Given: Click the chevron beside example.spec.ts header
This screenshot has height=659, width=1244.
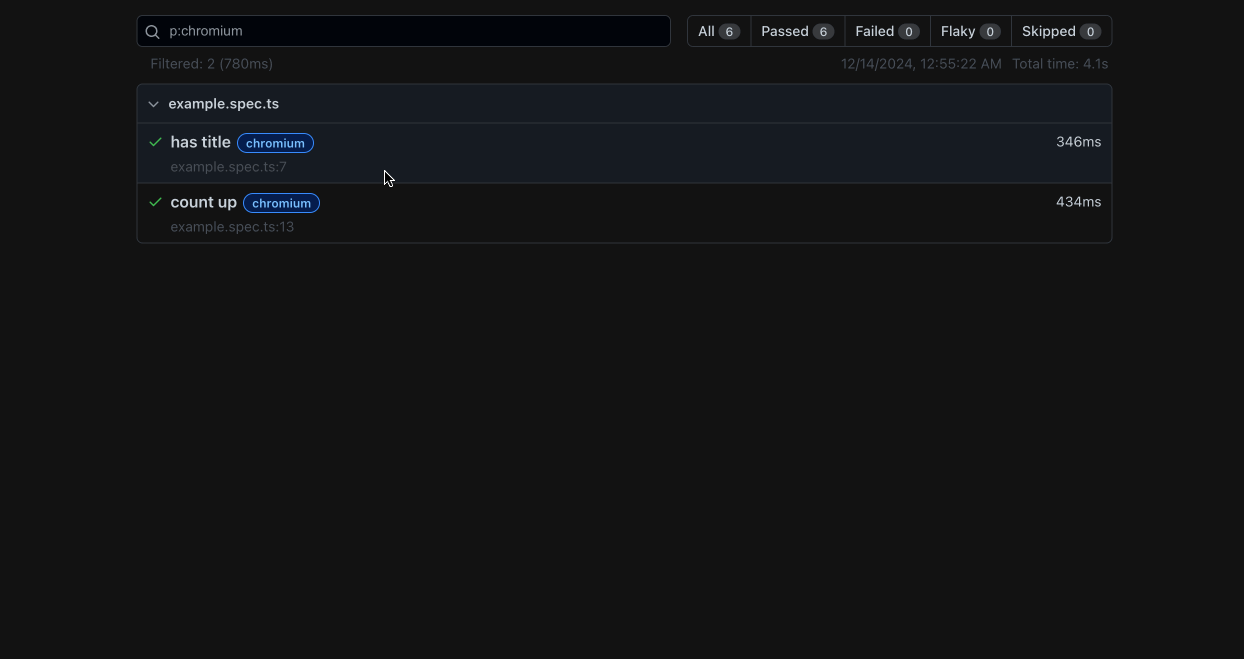Looking at the screenshot, I should pyautogui.click(x=153, y=103).
